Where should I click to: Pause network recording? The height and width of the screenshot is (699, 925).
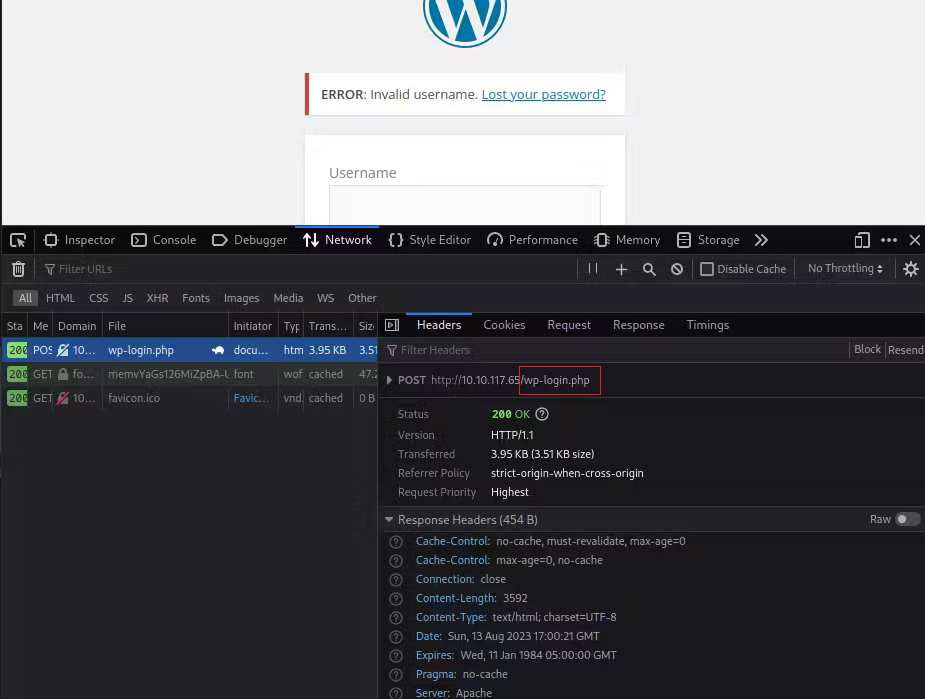pyautogui.click(x=593, y=269)
